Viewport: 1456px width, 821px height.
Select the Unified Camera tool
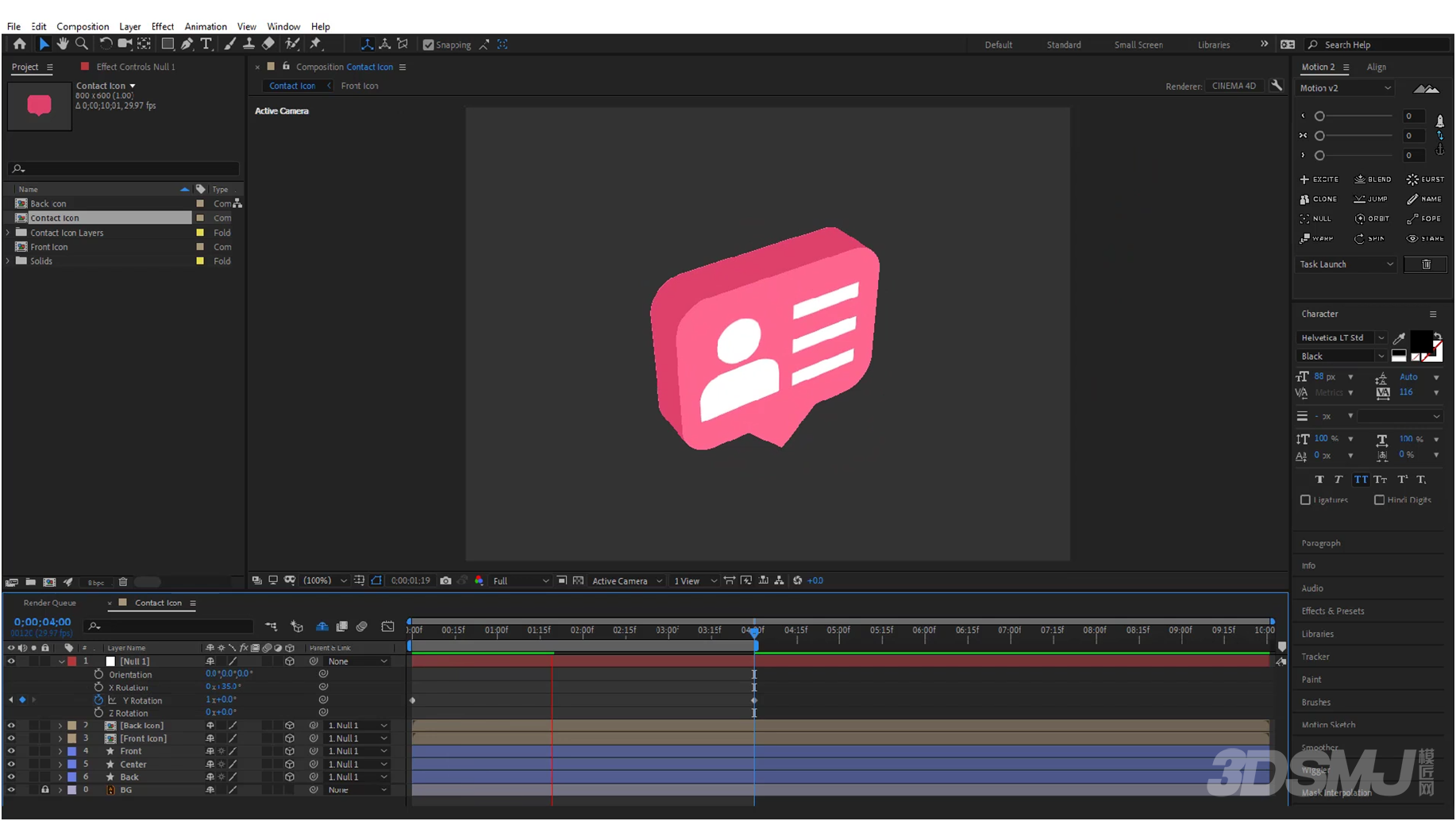(125, 44)
